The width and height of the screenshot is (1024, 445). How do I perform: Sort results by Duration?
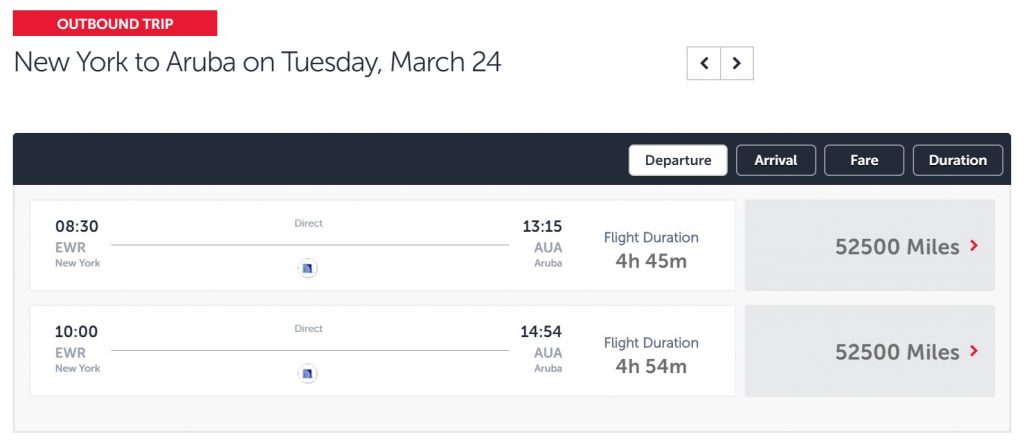pyautogui.click(x=957, y=160)
